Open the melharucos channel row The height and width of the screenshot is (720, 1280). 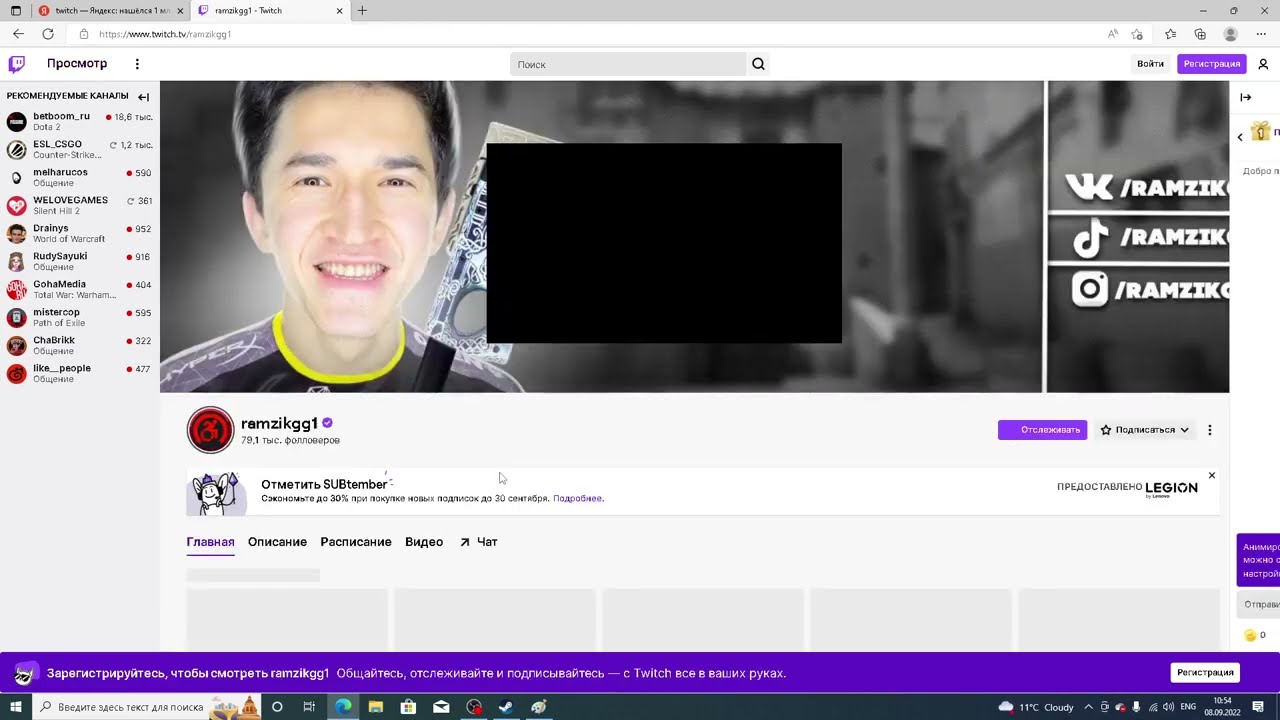[x=80, y=178]
